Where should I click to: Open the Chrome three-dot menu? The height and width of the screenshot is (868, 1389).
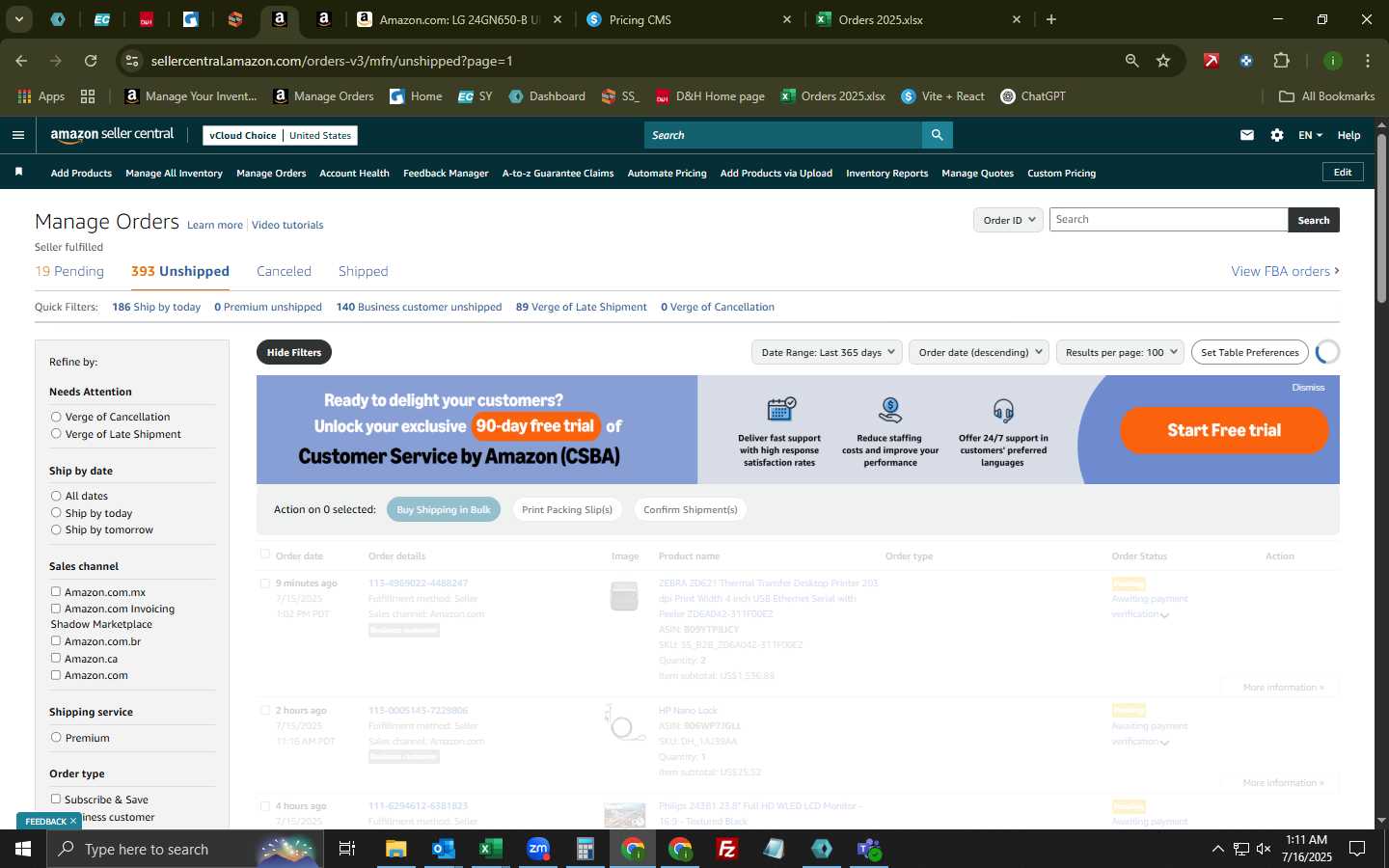point(1367,61)
